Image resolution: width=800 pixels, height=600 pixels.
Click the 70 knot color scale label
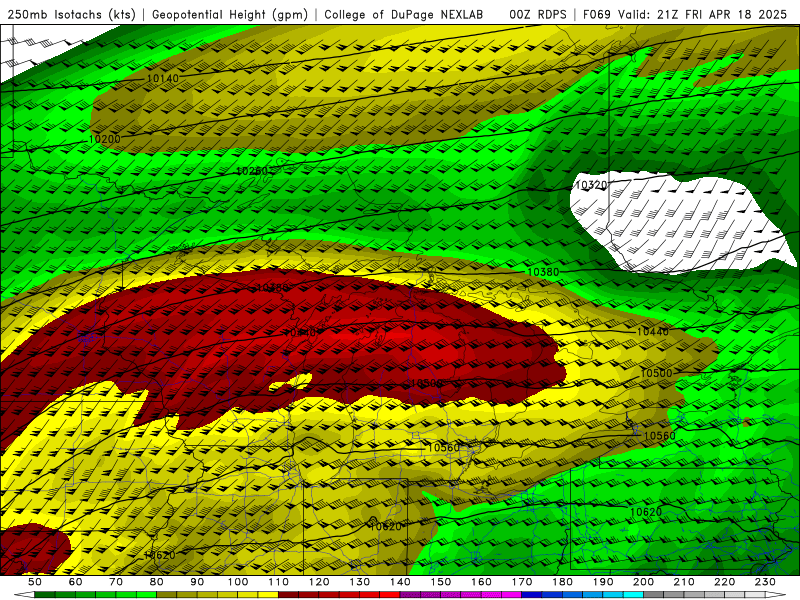[x=116, y=582]
